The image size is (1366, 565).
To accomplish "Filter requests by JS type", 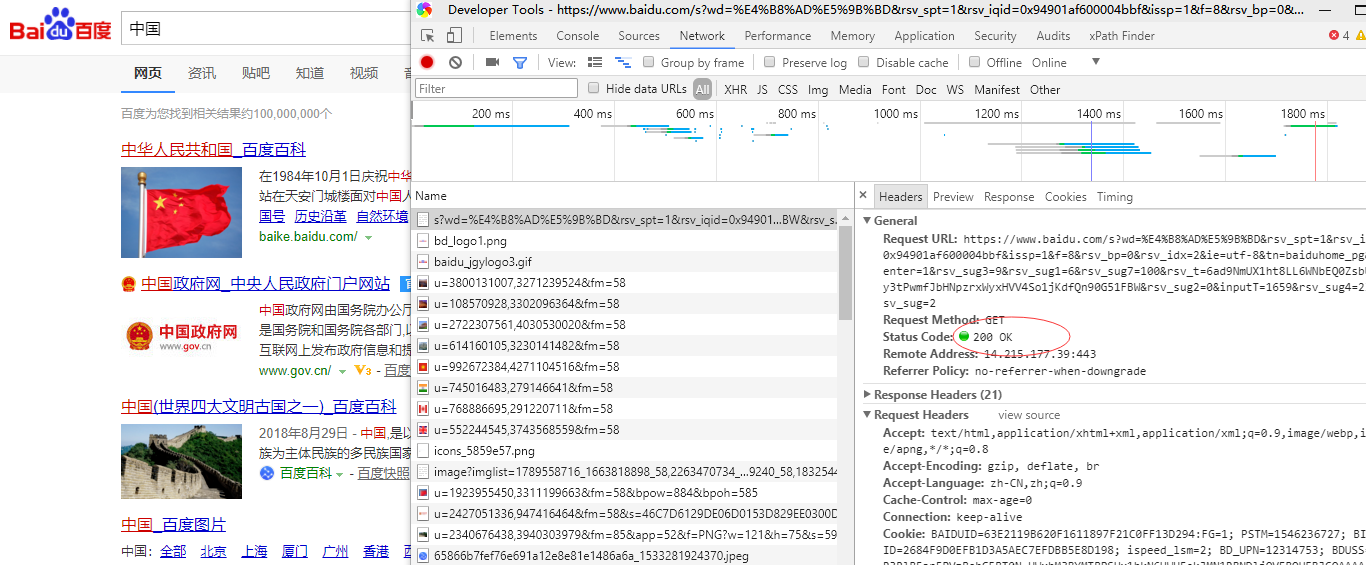I will pyautogui.click(x=762, y=89).
